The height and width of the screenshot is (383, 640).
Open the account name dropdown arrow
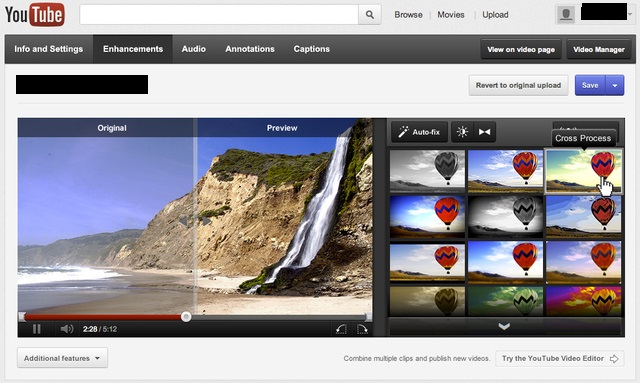tap(631, 15)
